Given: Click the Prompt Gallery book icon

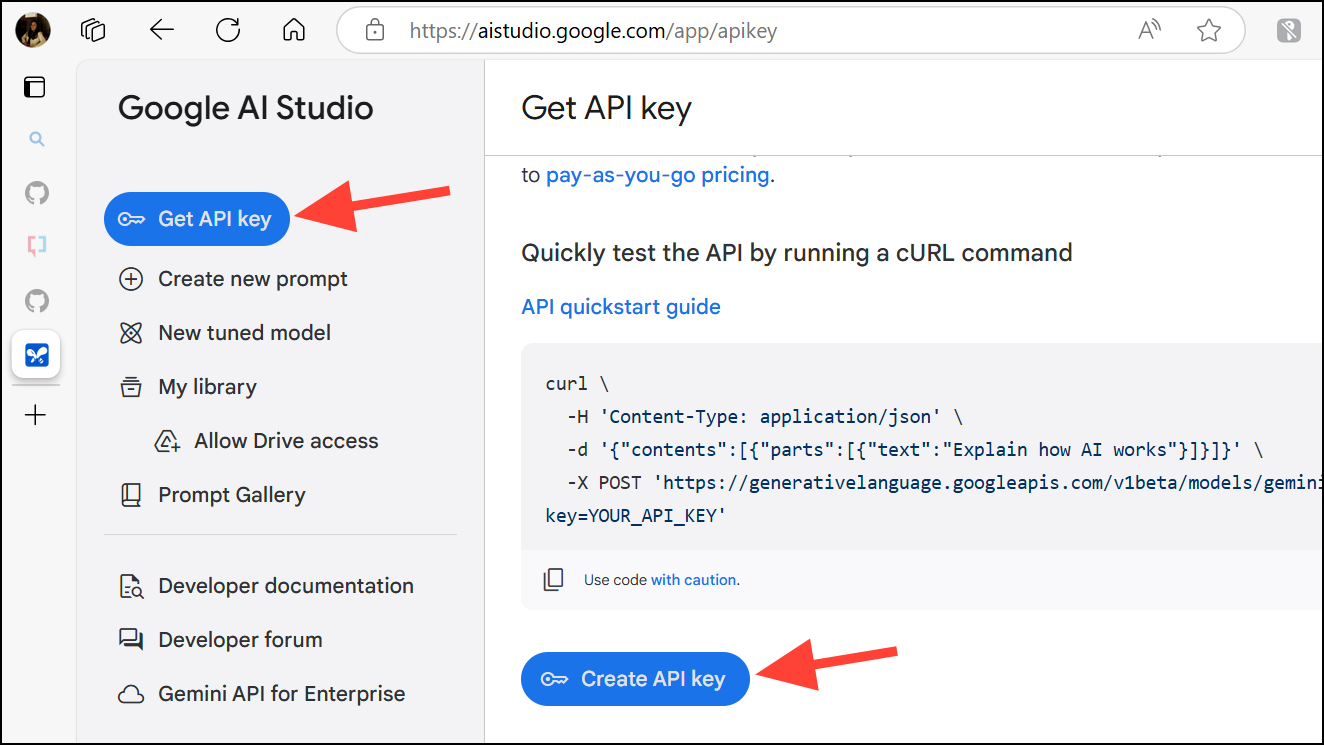Looking at the screenshot, I should pyautogui.click(x=131, y=495).
